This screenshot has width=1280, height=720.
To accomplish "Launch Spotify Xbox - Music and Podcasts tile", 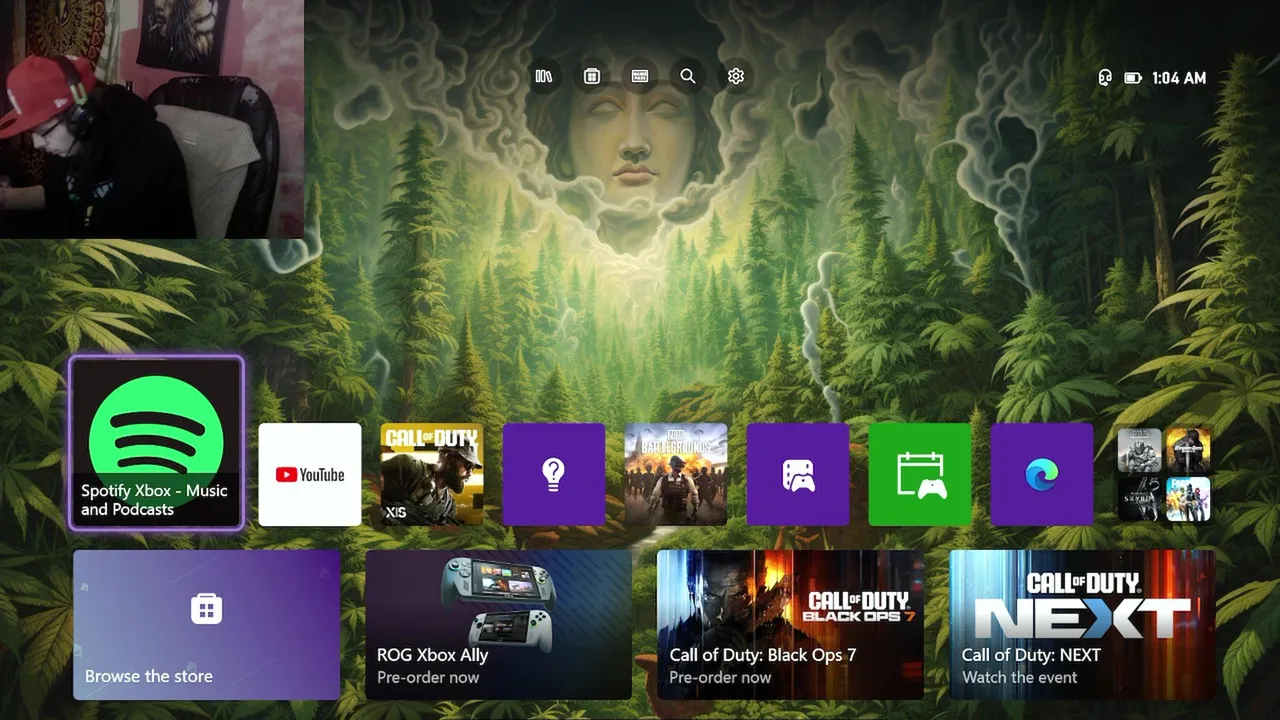I will pos(156,442).
